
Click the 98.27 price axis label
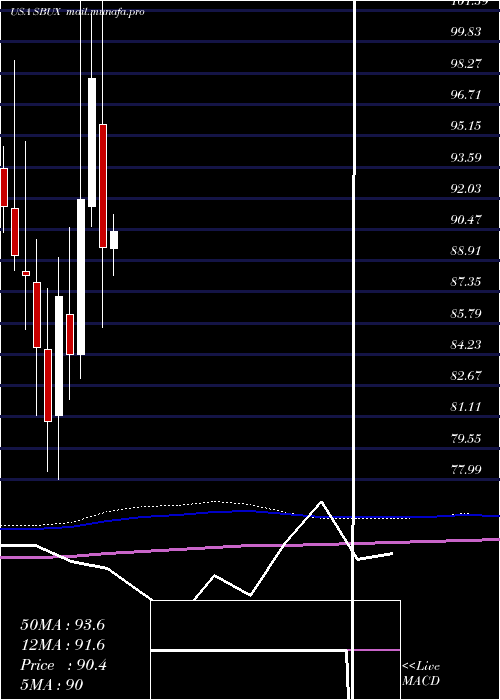point(467,63)
